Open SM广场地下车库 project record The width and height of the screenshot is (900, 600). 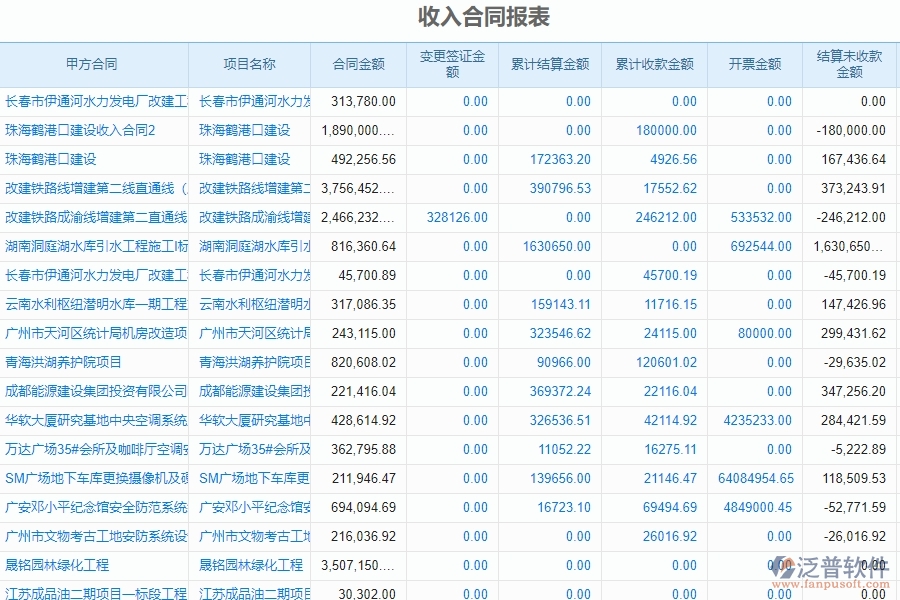[x=248, y=478]
